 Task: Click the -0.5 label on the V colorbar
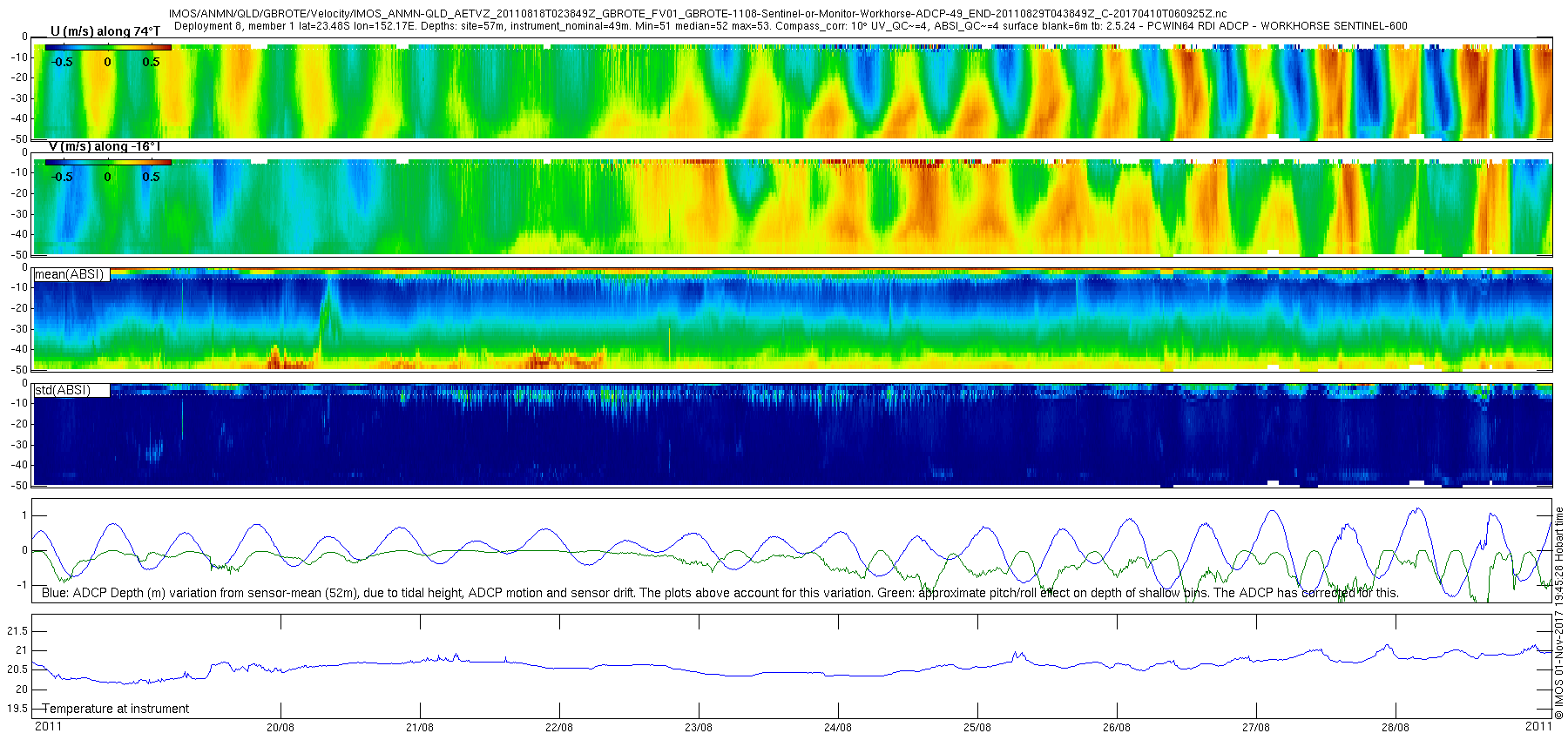point(61,177)
